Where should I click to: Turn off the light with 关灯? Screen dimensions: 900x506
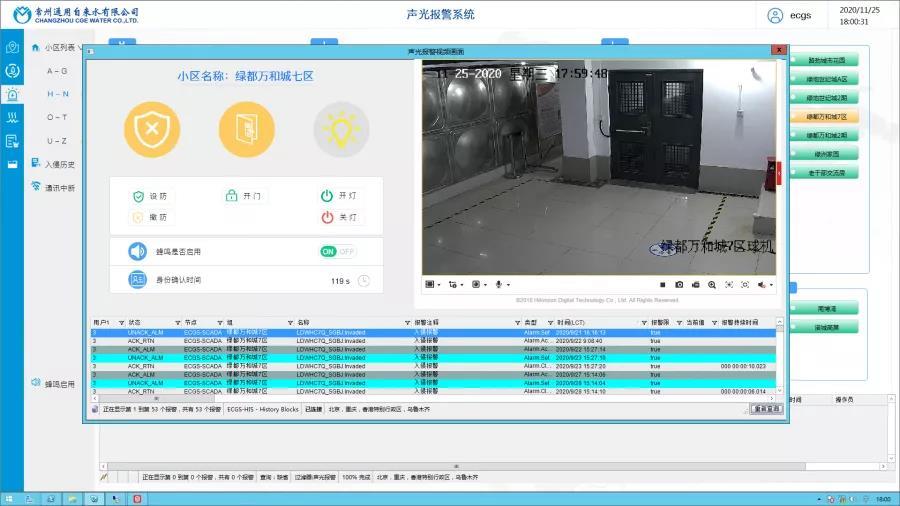[x=338, y=217]
